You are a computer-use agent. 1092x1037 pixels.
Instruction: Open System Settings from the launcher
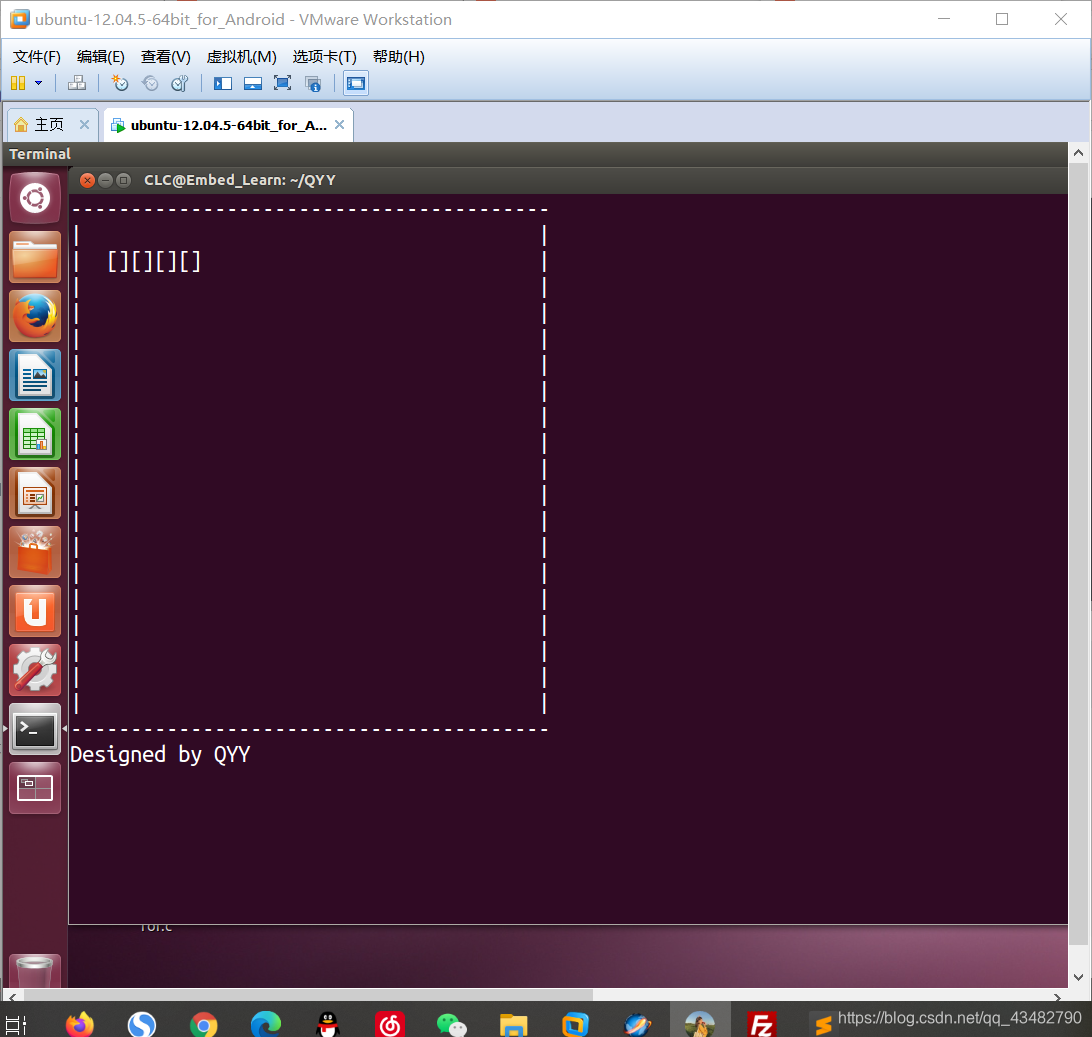[x=35, y=671]
